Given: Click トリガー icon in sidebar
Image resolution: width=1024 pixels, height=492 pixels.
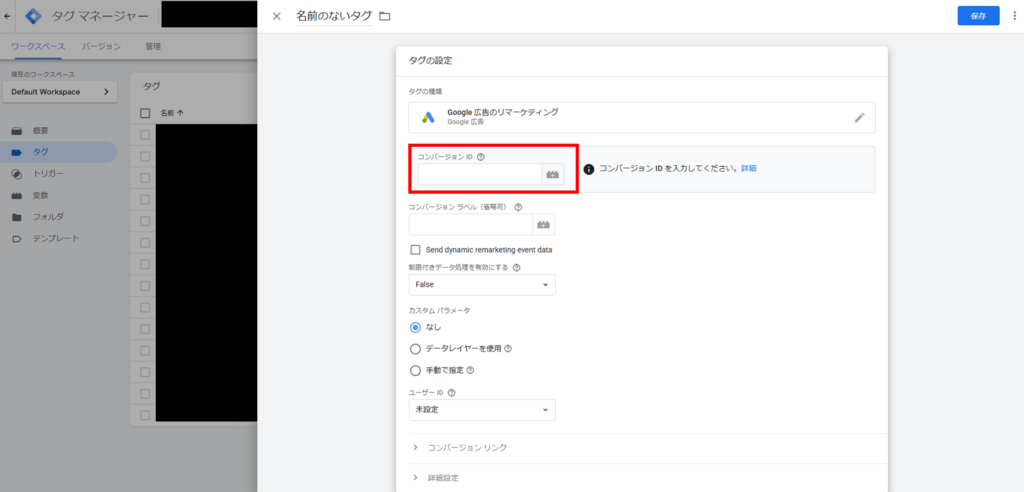Looking at the screenshot, I should (17, 174).
